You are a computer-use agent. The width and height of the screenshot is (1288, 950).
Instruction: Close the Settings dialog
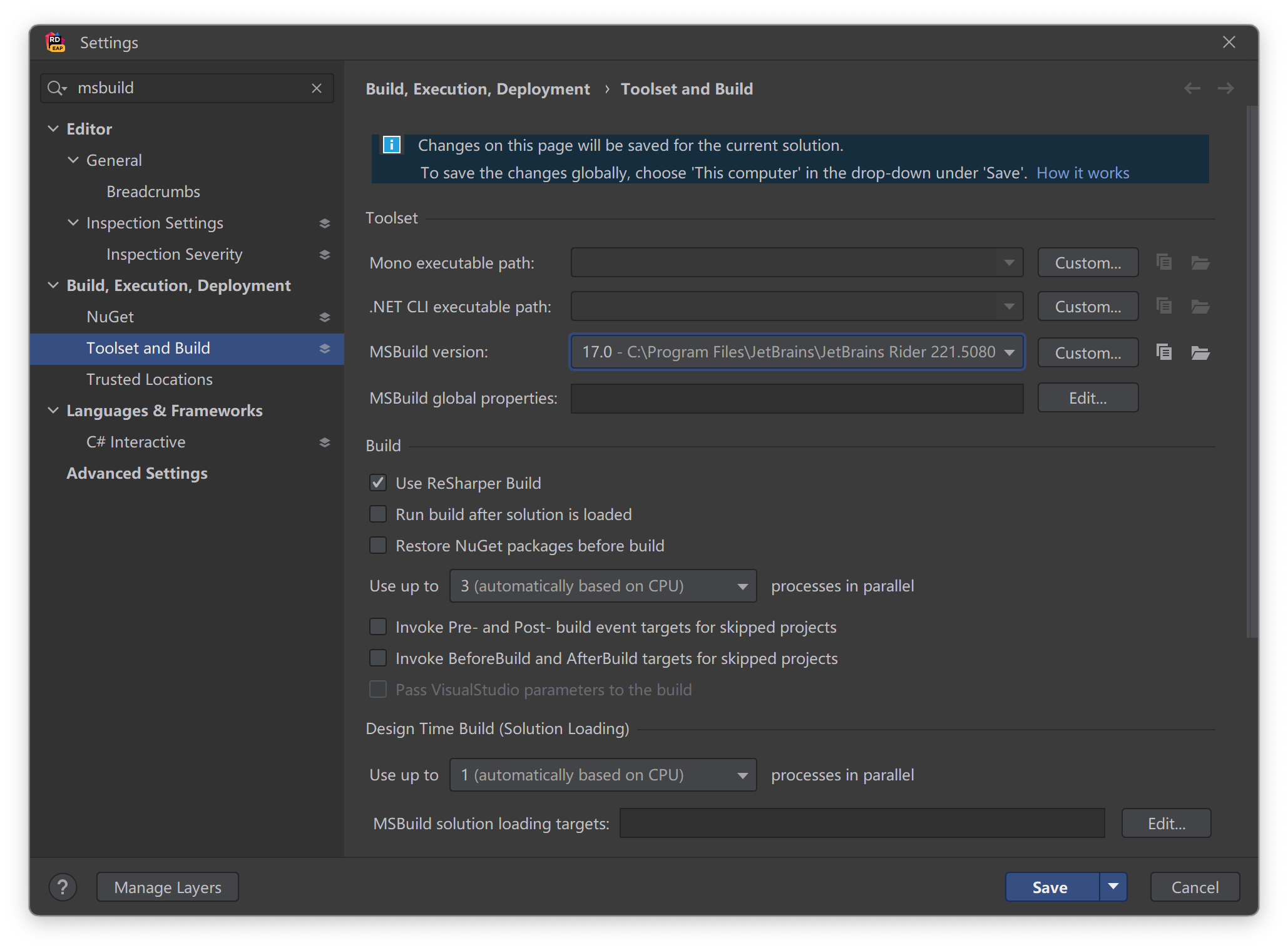(1229, 42)
